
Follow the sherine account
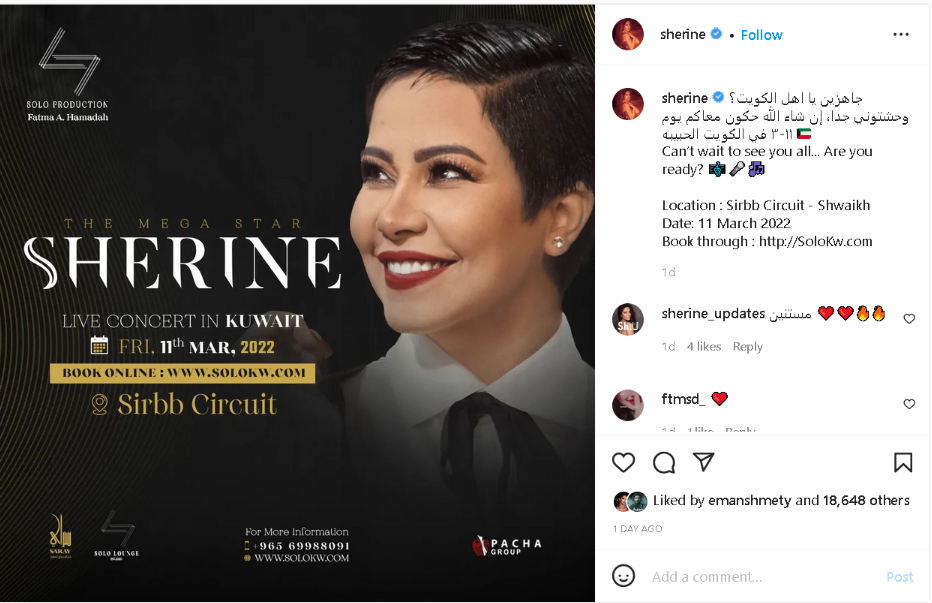[x=761, y=35]
